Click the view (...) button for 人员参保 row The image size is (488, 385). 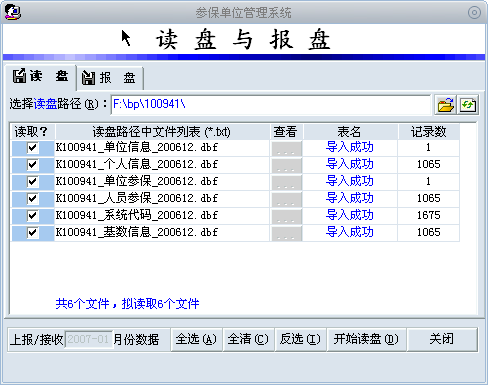point(286,199)
